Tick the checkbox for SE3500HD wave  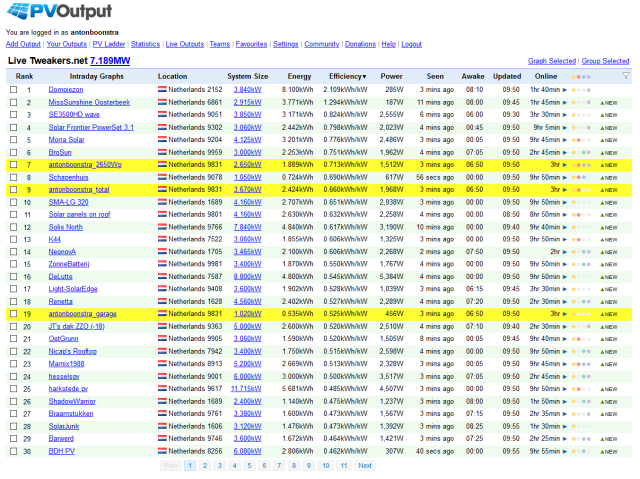[14, 115]
